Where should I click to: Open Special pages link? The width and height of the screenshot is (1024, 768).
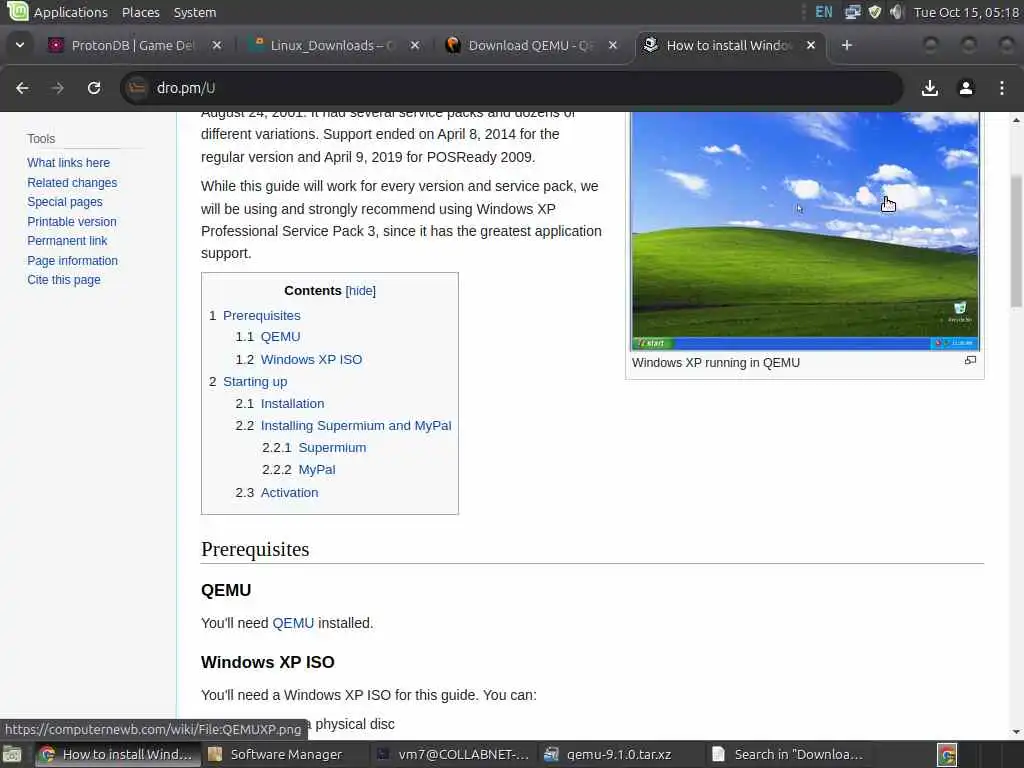tap(65, 202)
